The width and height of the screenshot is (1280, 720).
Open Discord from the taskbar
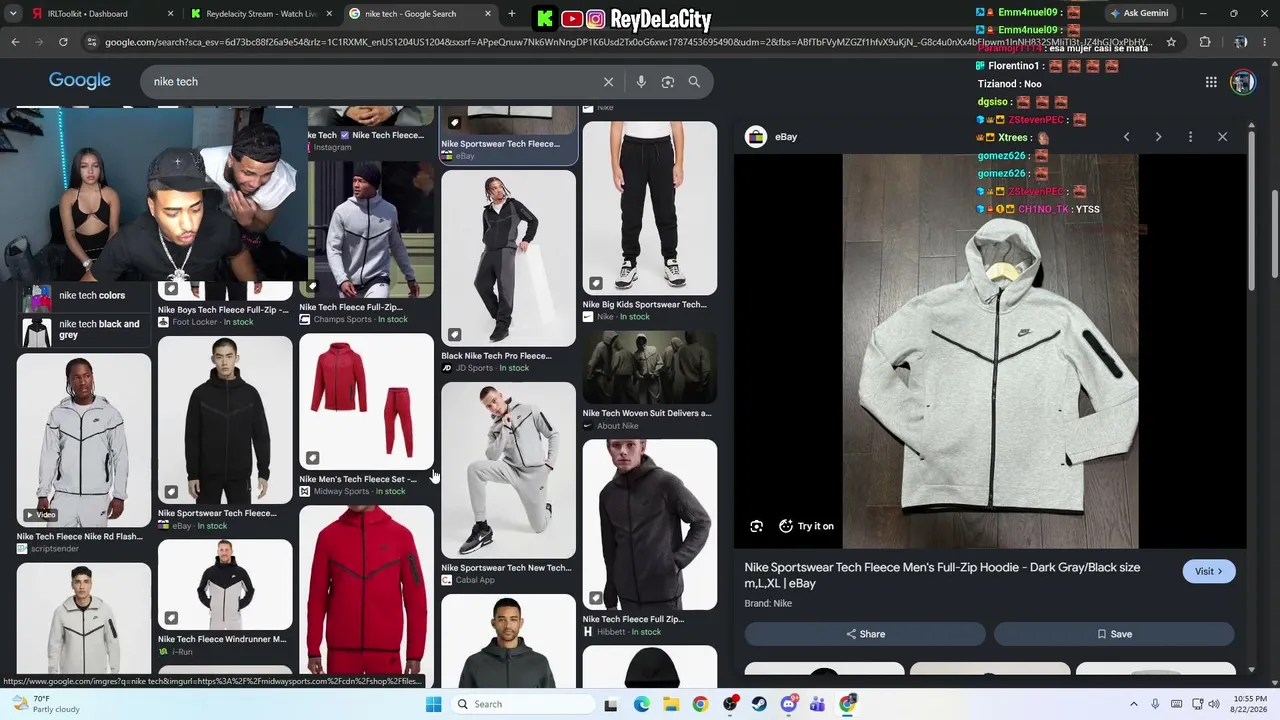point(789,704)
